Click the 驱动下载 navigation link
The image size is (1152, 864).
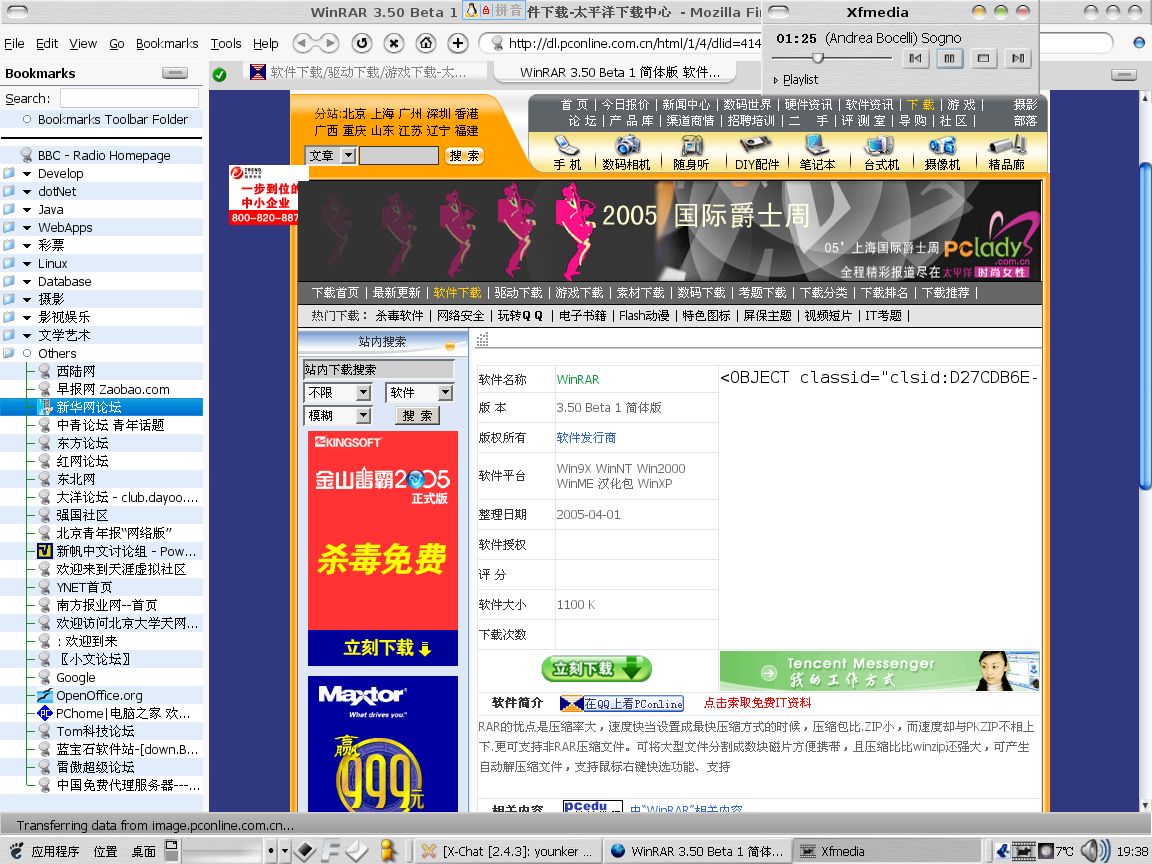[x=518, y=292]
